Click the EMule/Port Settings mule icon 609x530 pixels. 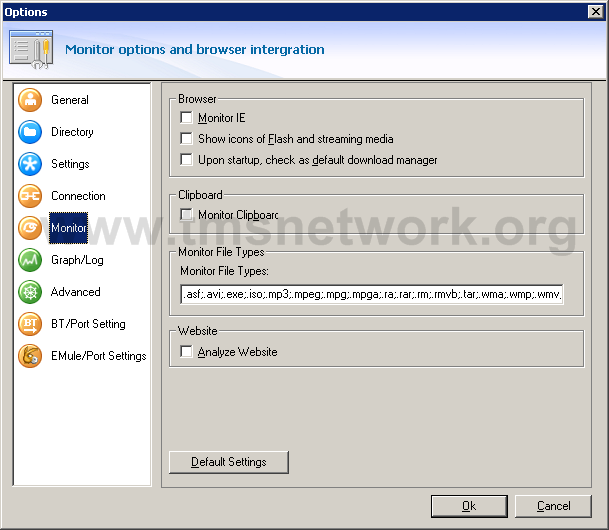click(x=30, y=356)
